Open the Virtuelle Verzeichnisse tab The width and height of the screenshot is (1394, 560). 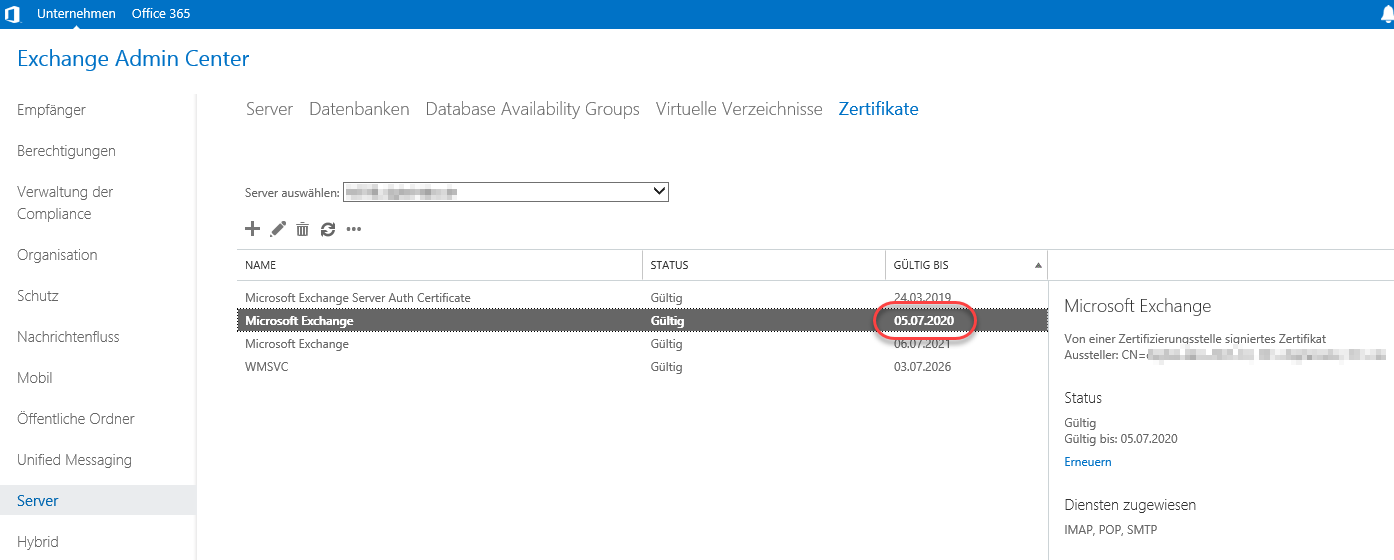(739, 109)
